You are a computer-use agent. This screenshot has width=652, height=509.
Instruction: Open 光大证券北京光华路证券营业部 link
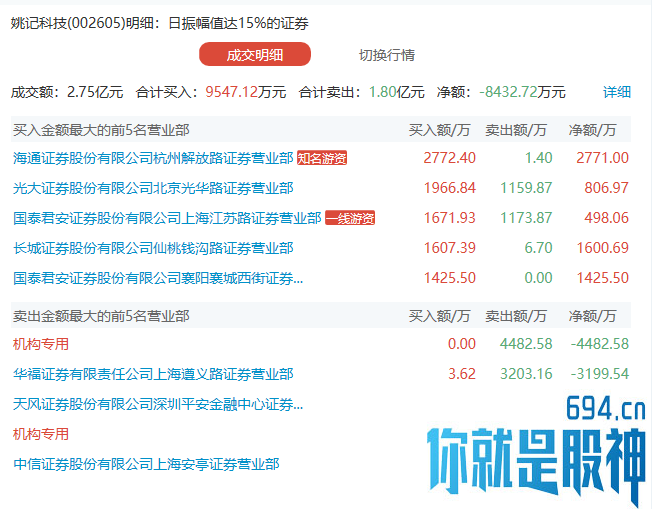point(153,188)
